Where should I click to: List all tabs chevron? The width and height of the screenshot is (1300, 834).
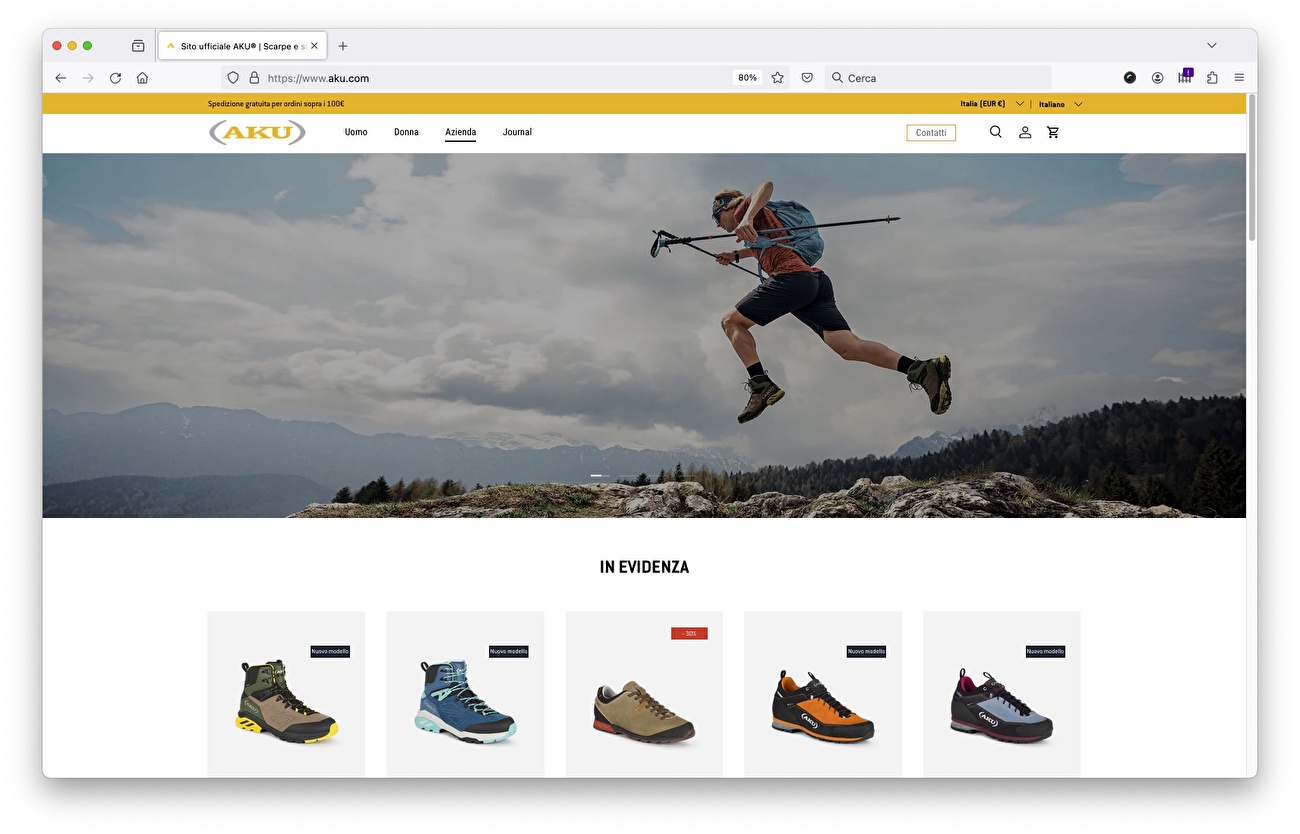(x=1212, y=46)
